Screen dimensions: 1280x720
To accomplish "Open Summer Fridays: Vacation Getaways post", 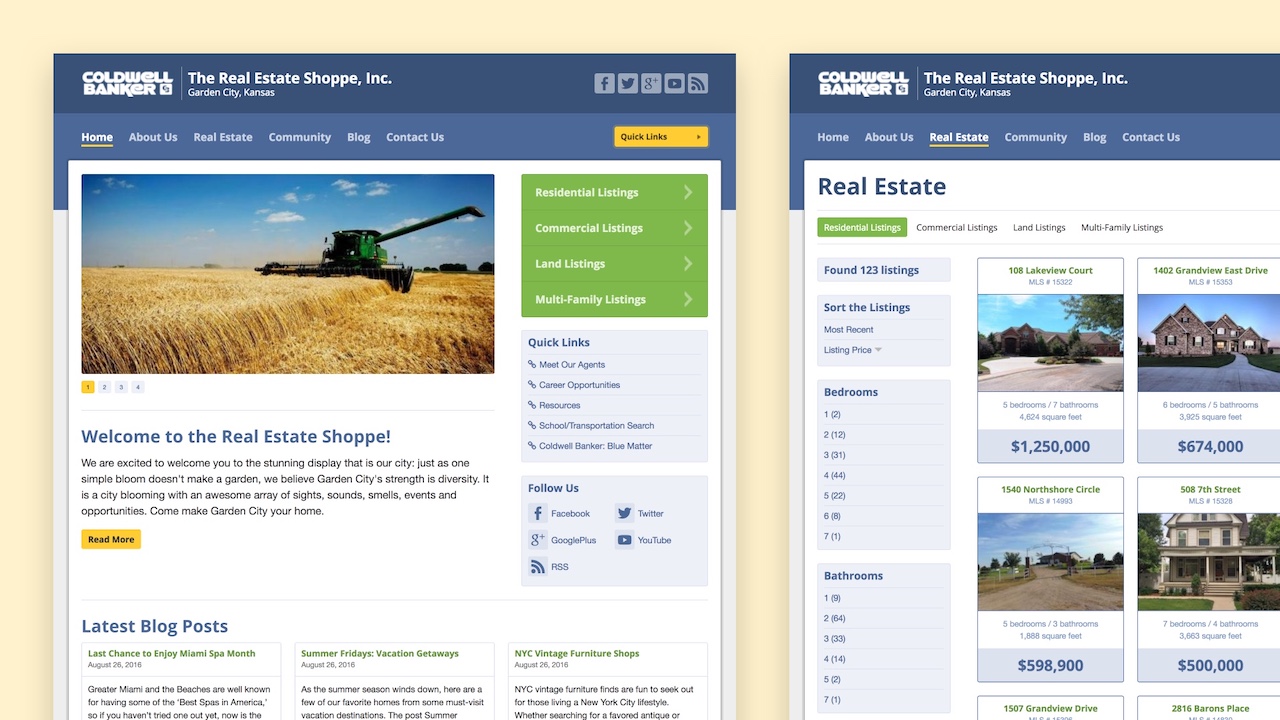I will pos(380,653).
